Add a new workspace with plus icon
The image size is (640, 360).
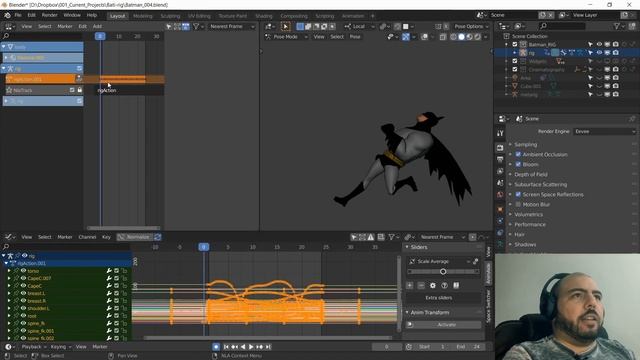(x=372, y=16)
